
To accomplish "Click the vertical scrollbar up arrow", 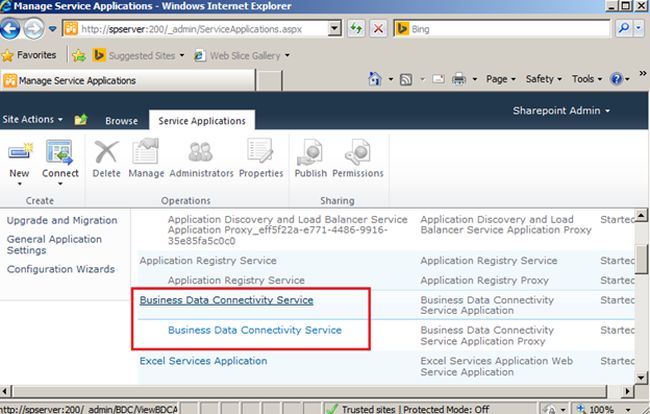I will click(x=641, y=215).
